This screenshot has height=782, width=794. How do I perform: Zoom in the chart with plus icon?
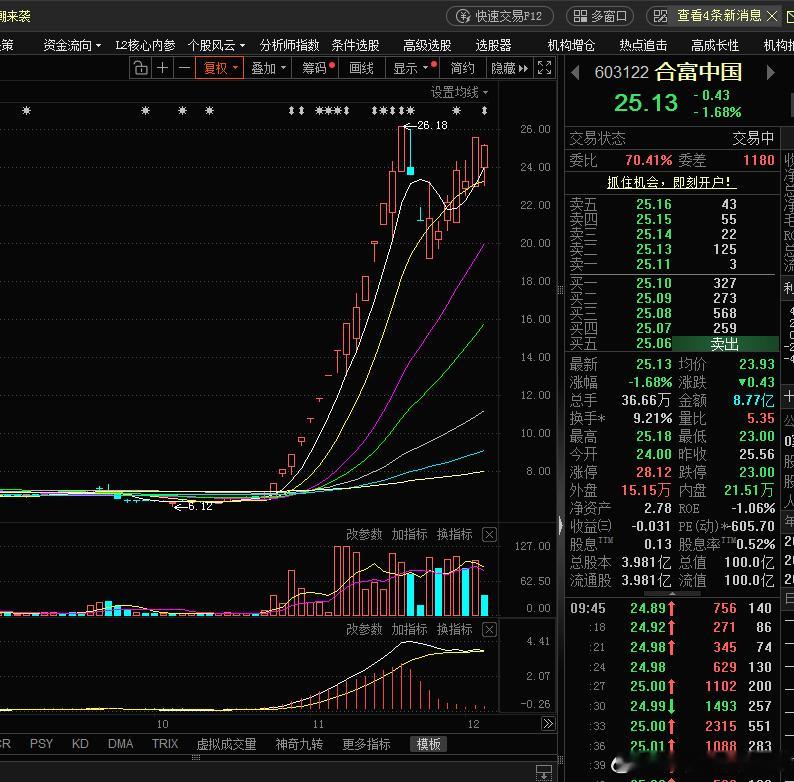[163, 68]
